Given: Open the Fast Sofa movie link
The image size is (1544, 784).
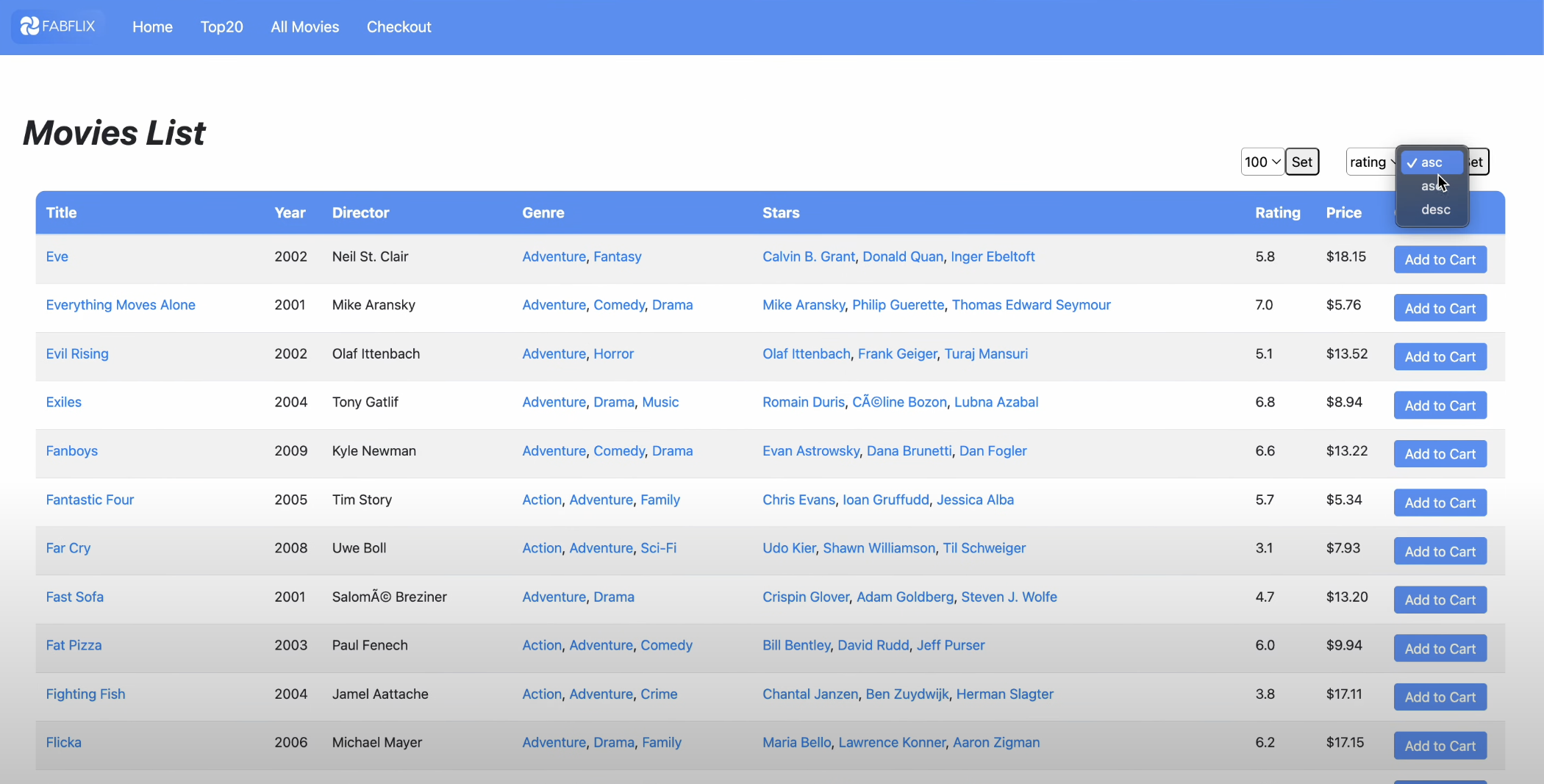Looking at the screenshot, I should pyautogui.click(x=74, y=597).
